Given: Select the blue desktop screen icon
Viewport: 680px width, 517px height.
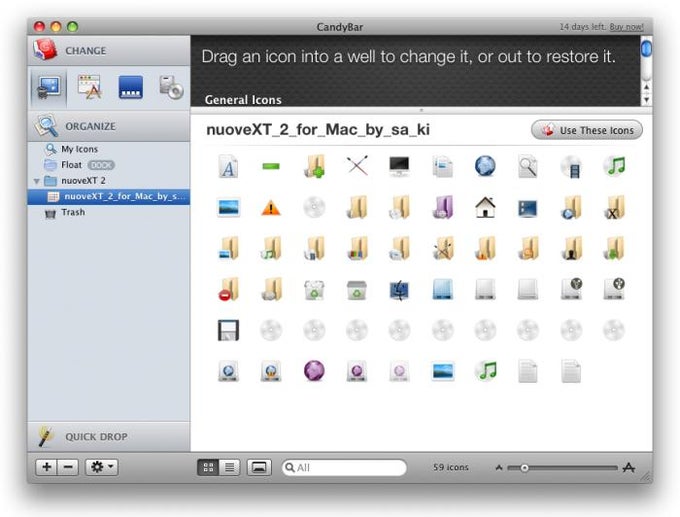Looking at the screenshot, I should pyautogui.click(x=528, y=208).
